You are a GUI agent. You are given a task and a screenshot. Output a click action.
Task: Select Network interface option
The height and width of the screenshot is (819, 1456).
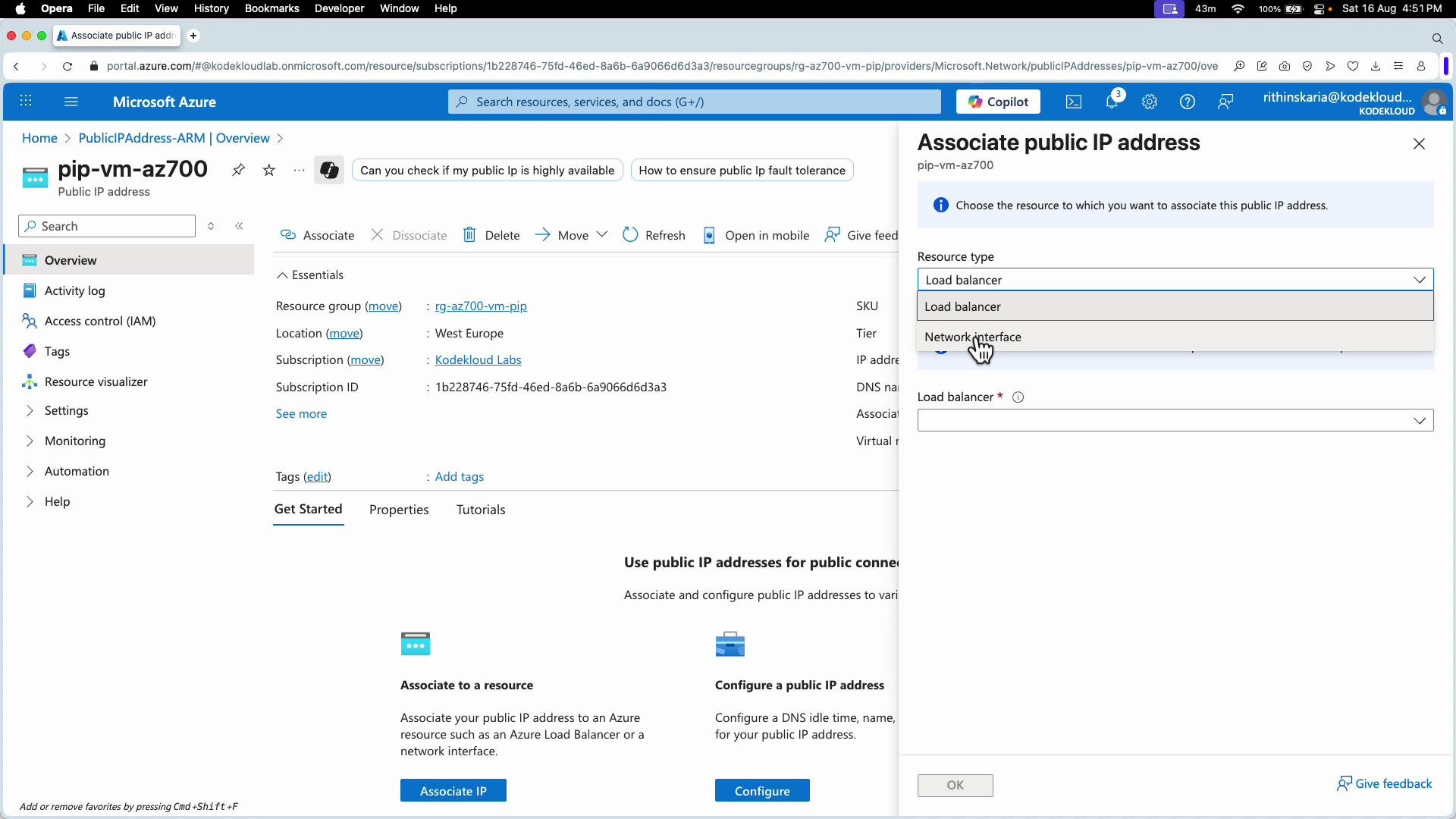(1175, 337)
